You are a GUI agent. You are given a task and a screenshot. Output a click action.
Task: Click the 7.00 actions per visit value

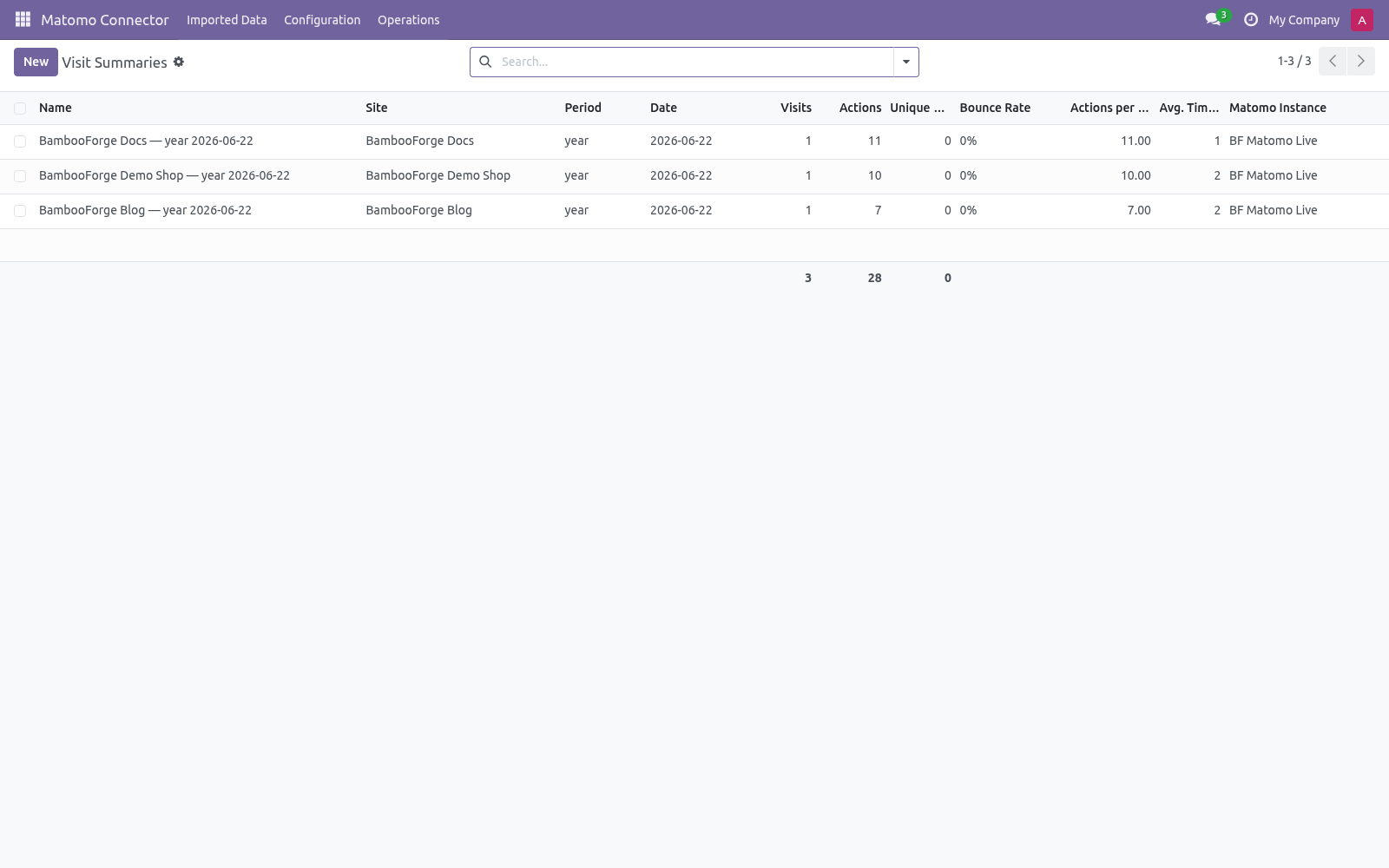point(1139,210)
